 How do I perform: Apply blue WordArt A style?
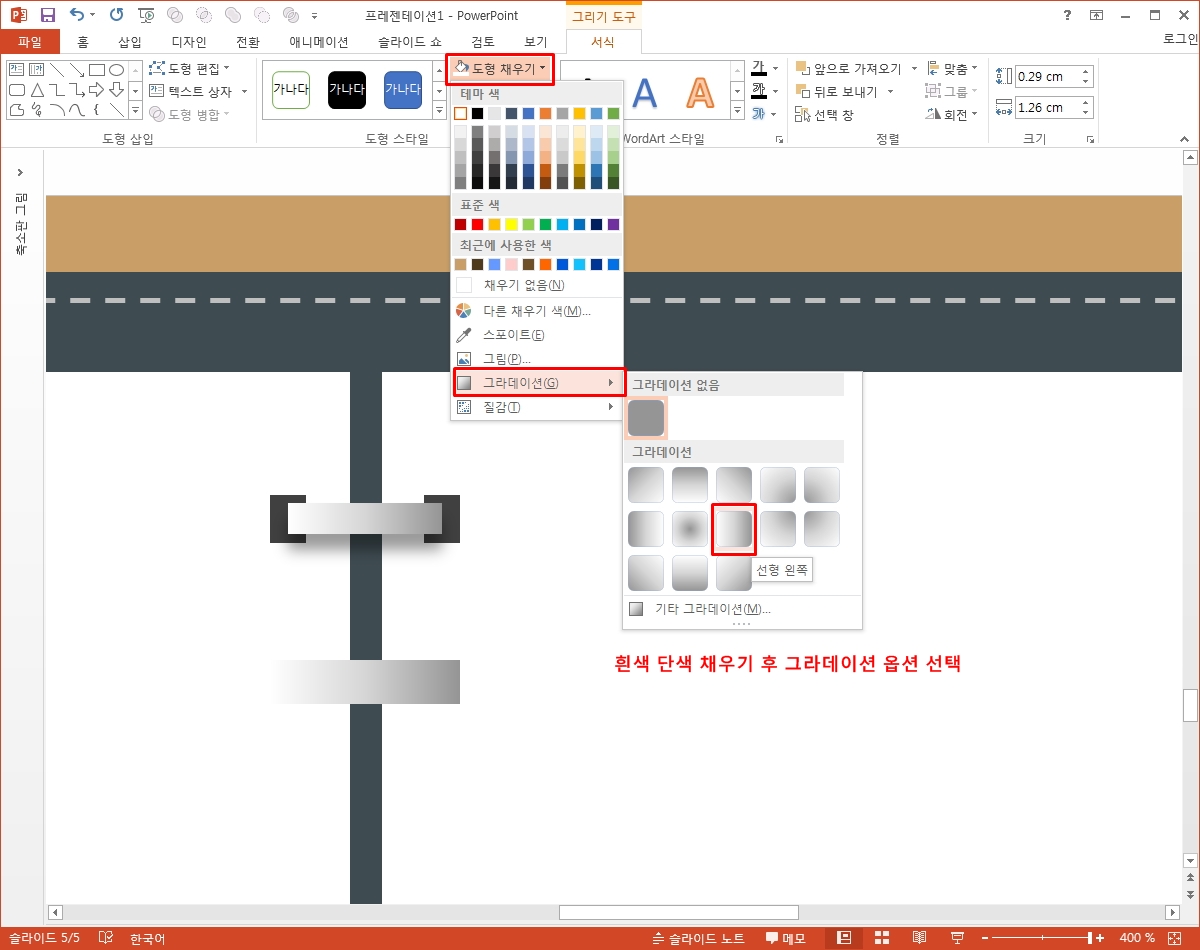click(x=645, y=93)
